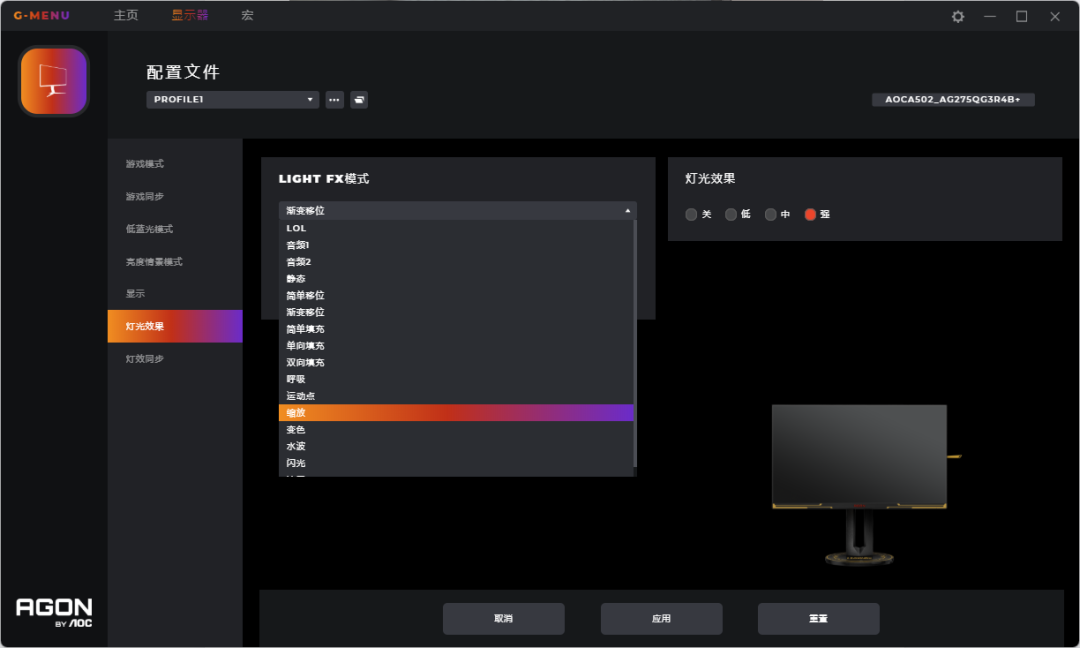Screen dimensions: 1080x648
Task: Click the G-MENU logo
Action: click(41, 15)
